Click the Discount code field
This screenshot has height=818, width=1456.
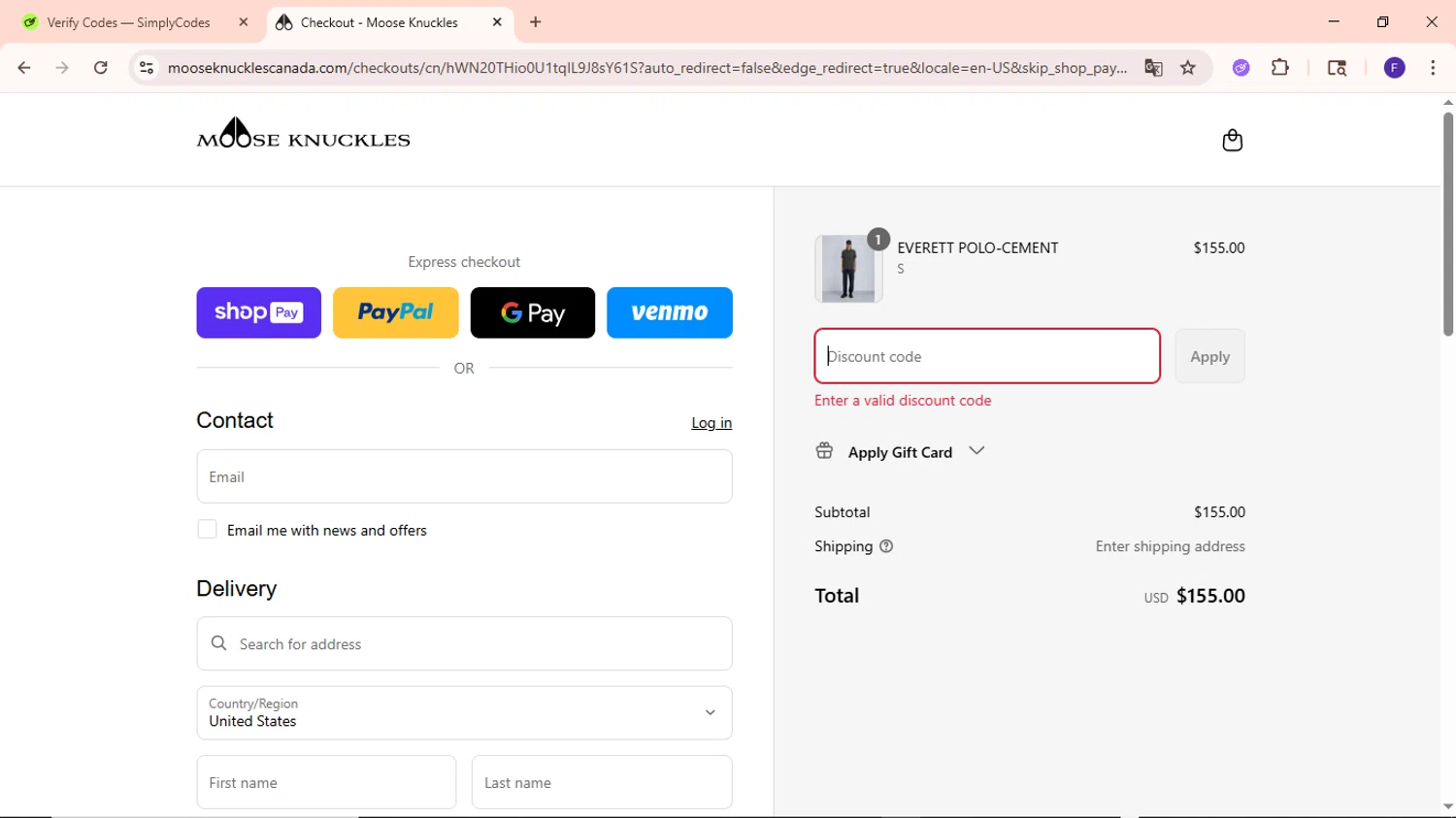[987, 356]
